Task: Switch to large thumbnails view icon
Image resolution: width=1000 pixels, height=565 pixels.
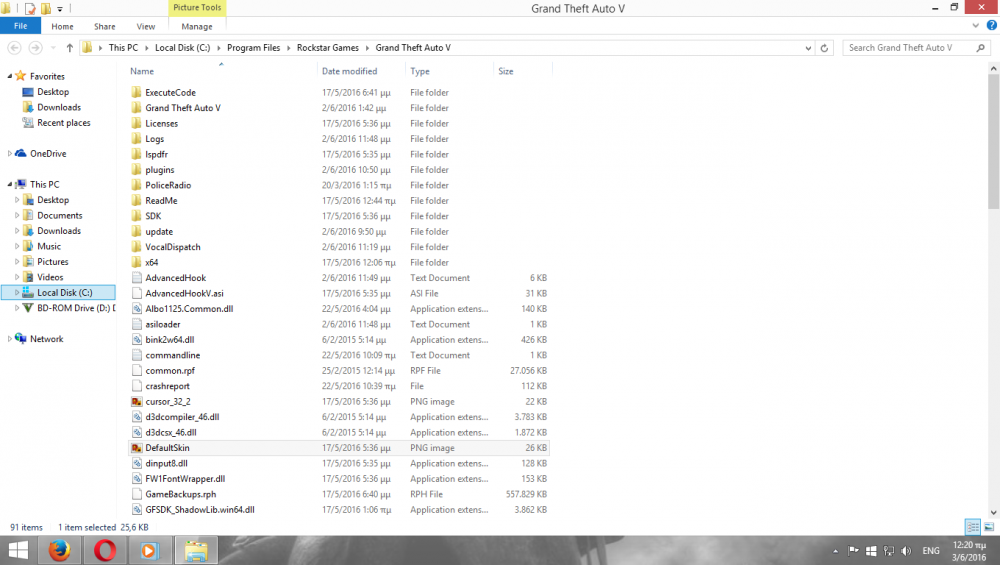Action: 989,527
